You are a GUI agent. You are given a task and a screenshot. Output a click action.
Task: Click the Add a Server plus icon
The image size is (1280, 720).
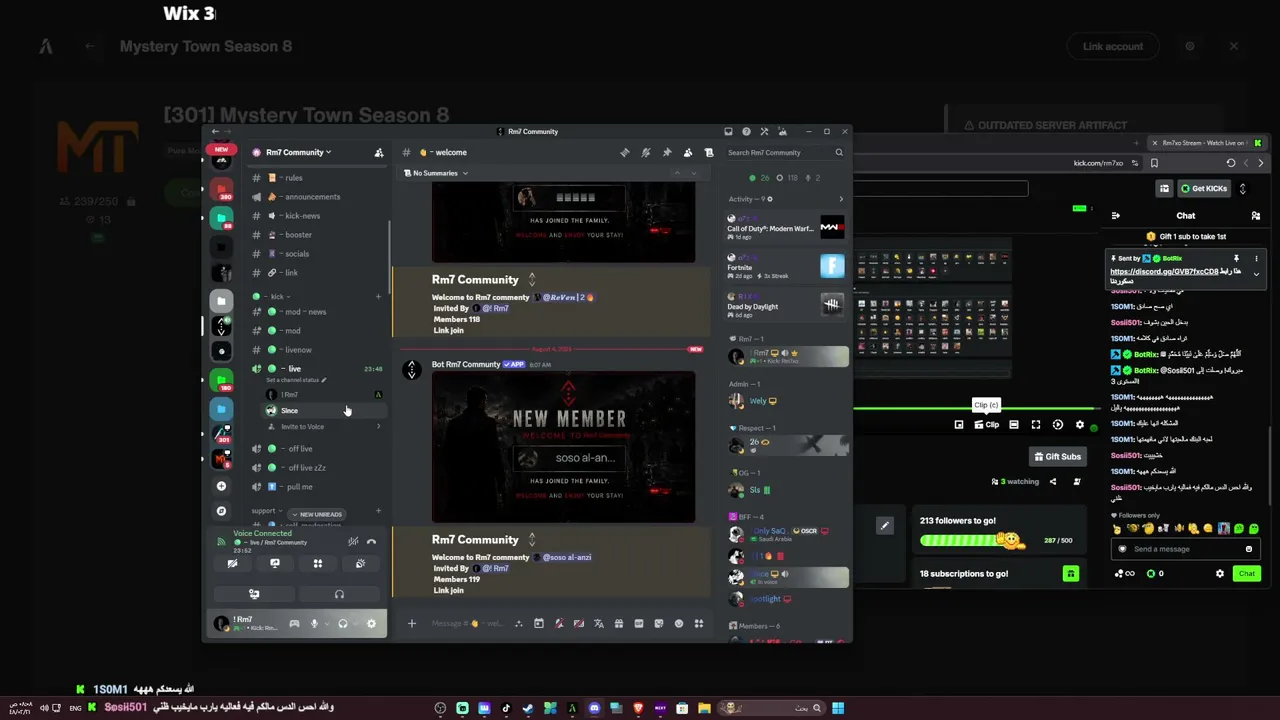click(x=221, y=486)
